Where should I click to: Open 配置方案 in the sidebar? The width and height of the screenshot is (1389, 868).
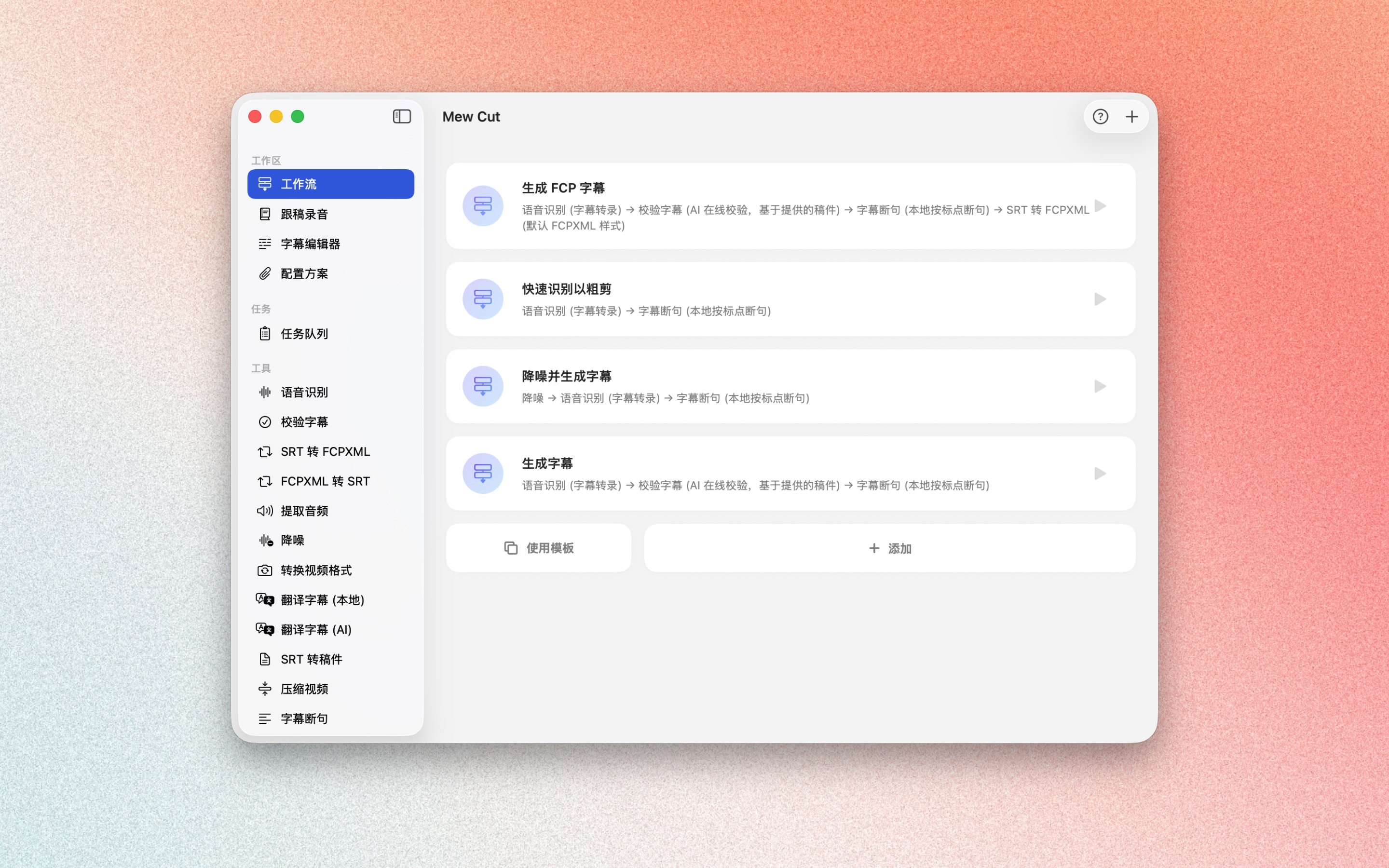[x=330, y=274]
